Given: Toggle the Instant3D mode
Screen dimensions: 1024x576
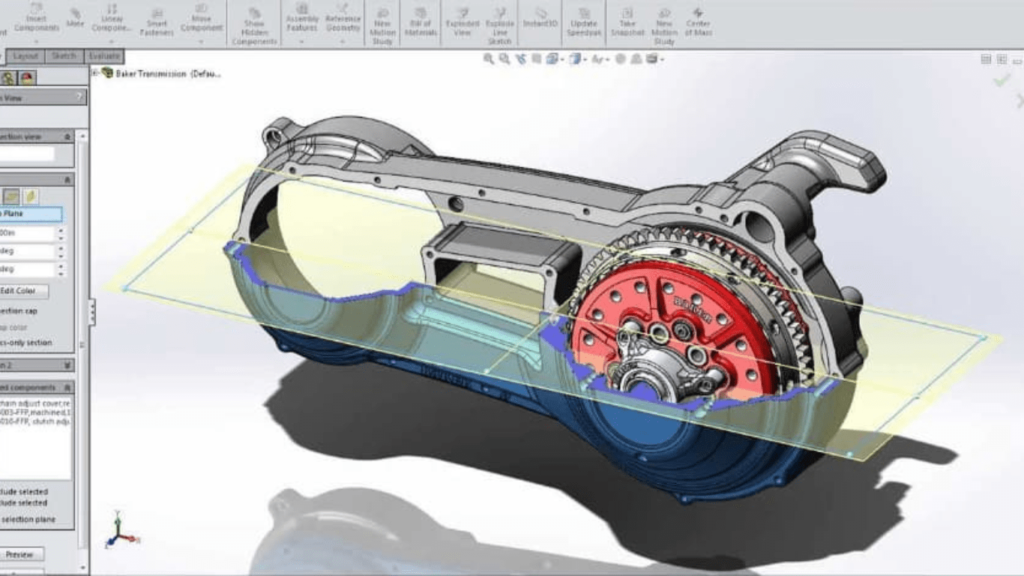Looking at the screenshot, I should (540, 18).
